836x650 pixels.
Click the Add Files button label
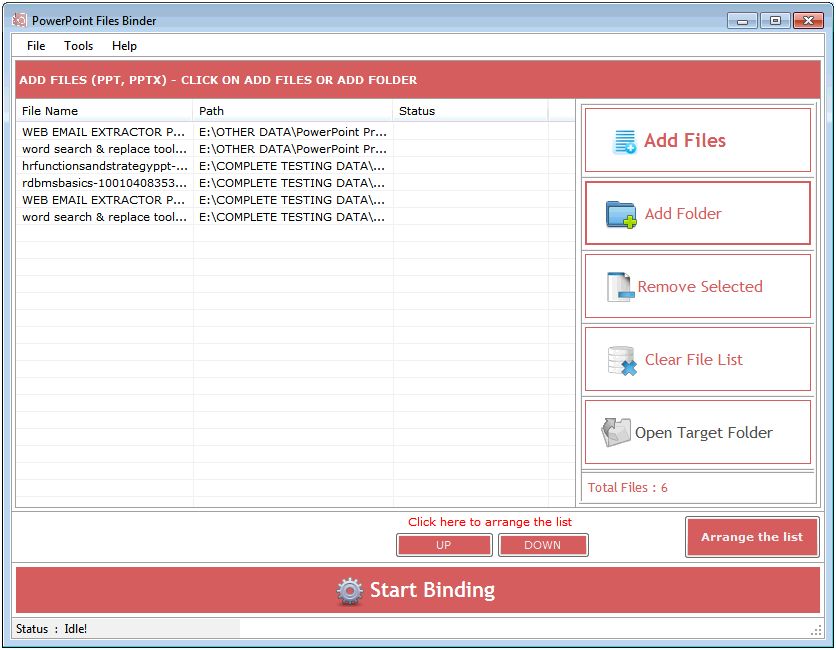[685, 140]
